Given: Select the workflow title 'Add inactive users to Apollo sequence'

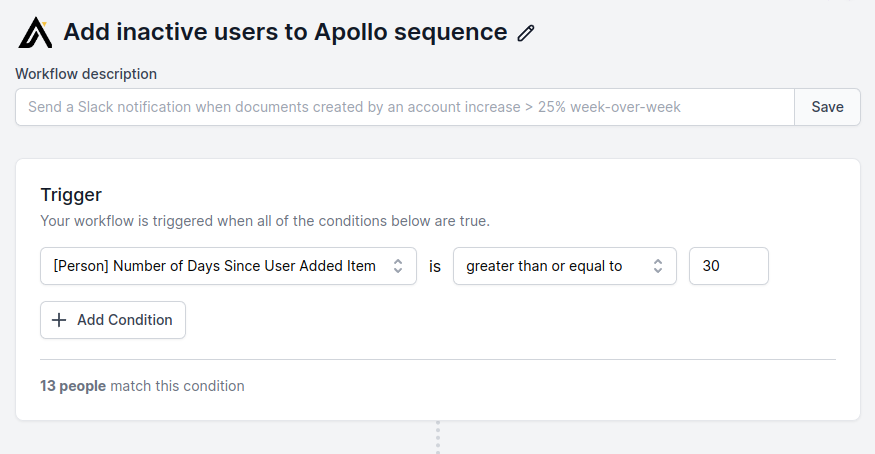Looking at the screenshot, I should click(x=285, y=32).
